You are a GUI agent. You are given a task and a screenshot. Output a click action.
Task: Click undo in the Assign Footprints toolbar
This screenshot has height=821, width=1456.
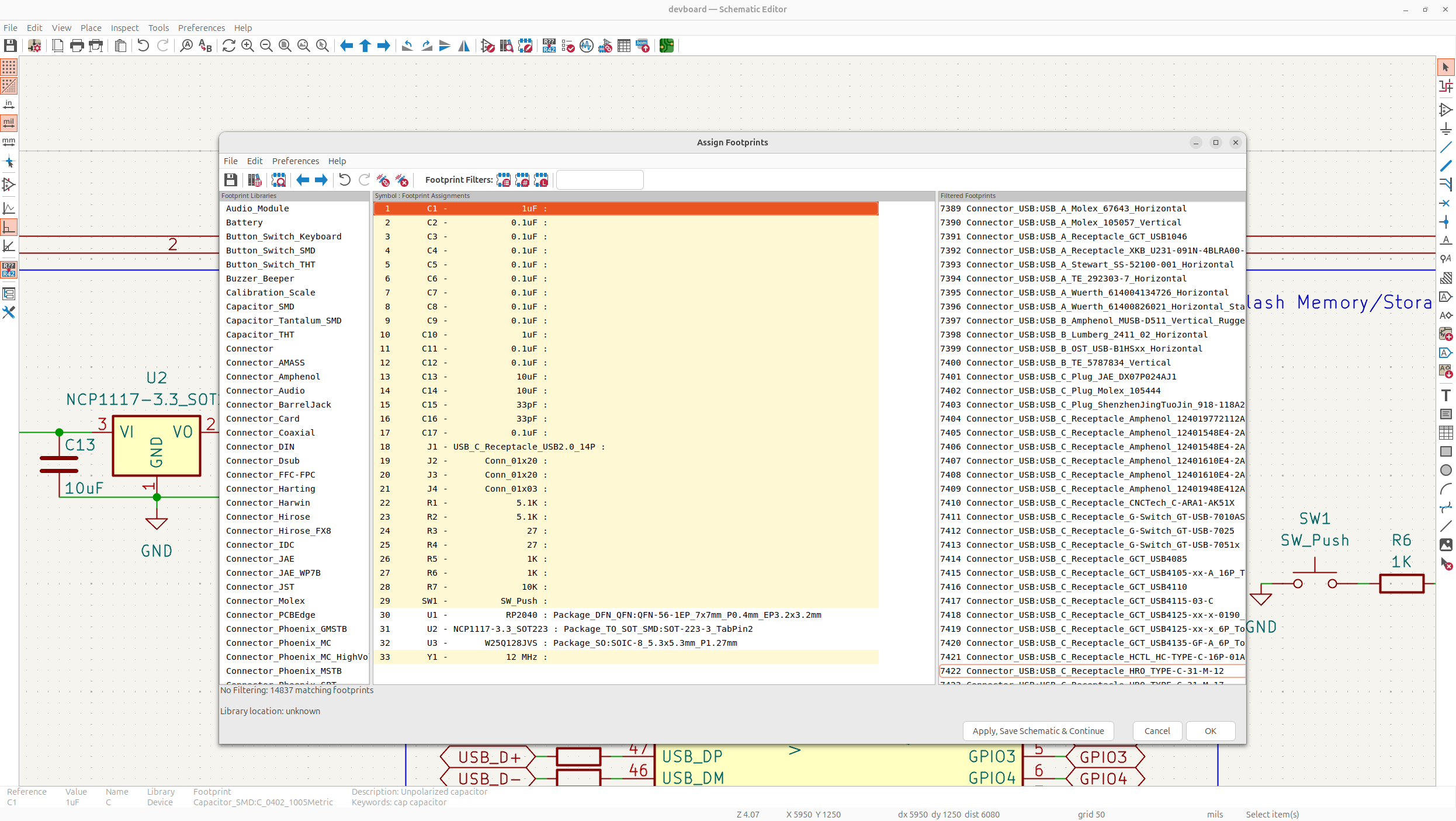point(345,180)
